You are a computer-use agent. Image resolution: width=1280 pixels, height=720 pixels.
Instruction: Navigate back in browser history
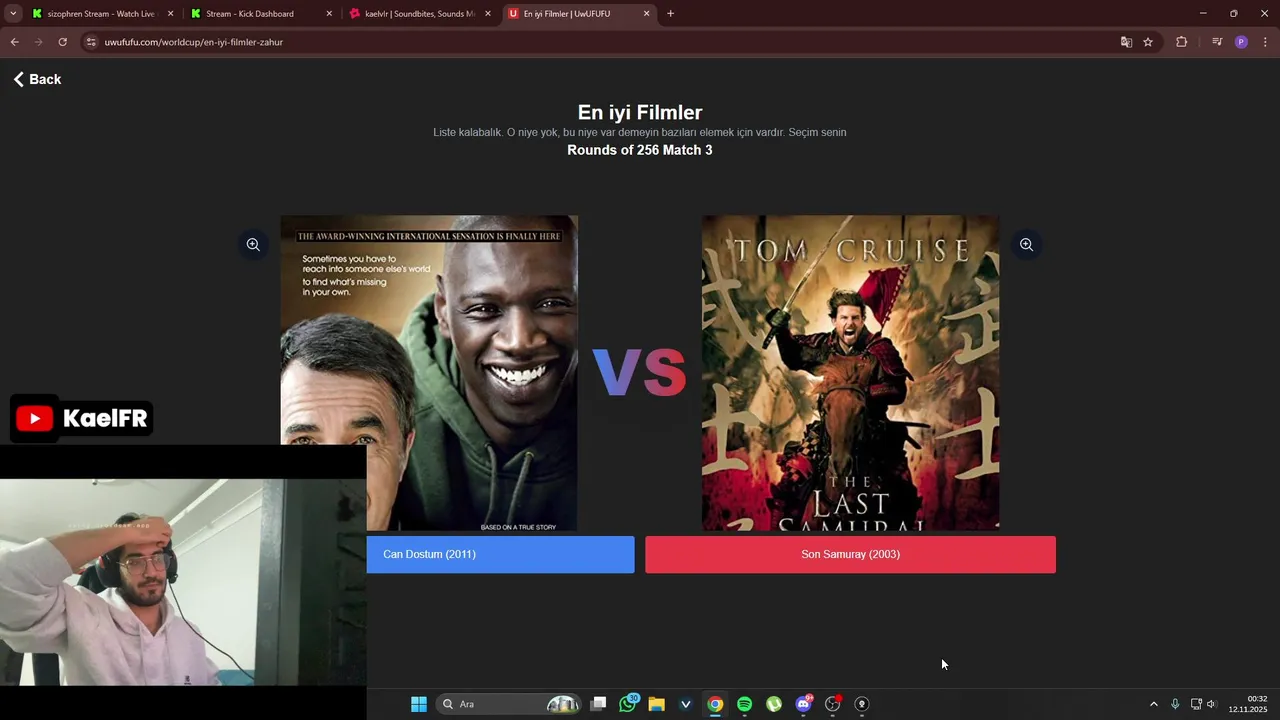click(14, 42)
